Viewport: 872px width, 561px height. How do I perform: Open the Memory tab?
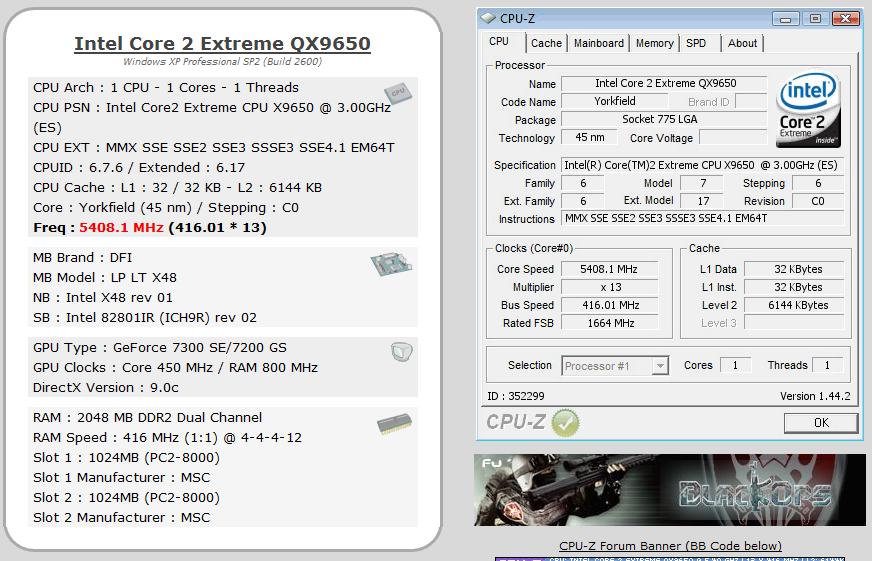point(655,43)
